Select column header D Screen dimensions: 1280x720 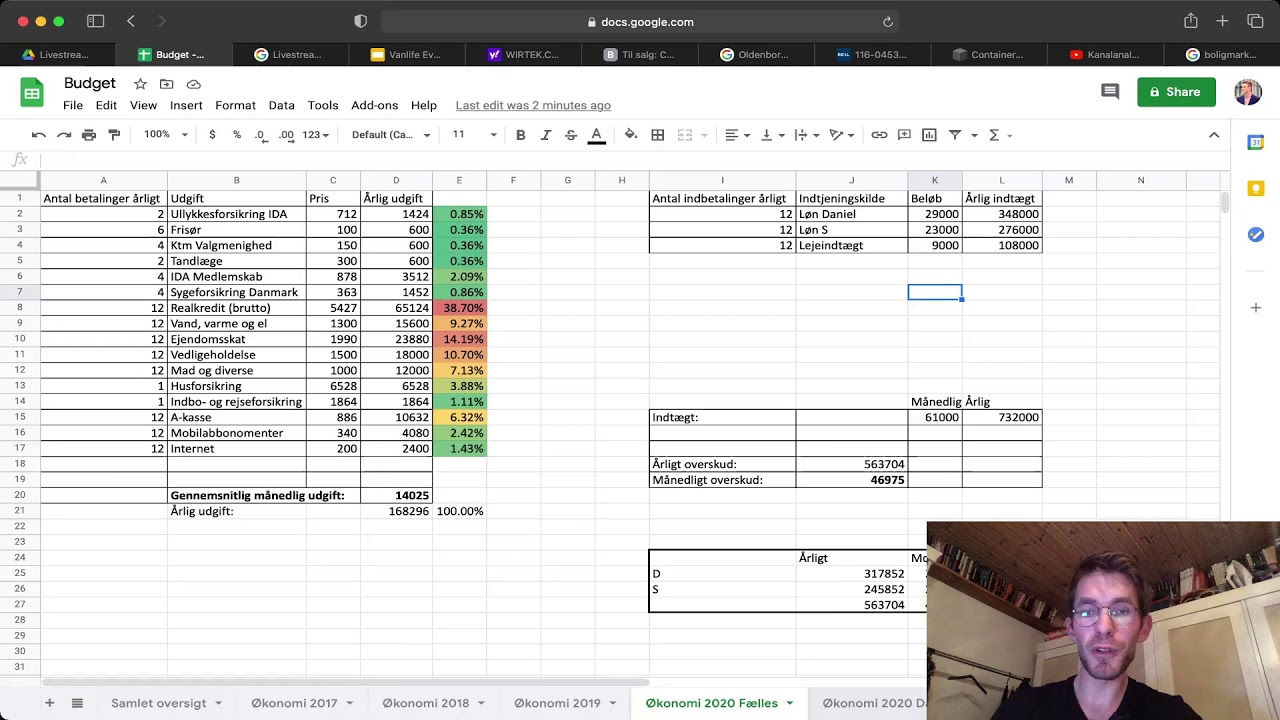pos(396,180)
